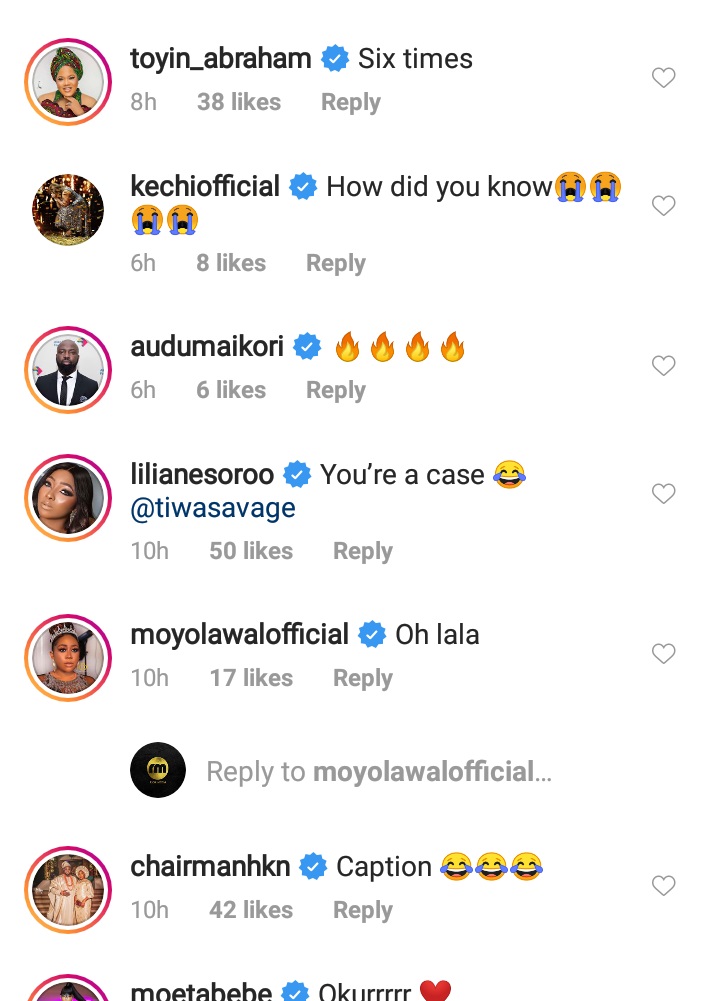View the 50 likes on lilianesoroo's comment
This screenshot has height=1001, width=720.
[x=250, y=551]
